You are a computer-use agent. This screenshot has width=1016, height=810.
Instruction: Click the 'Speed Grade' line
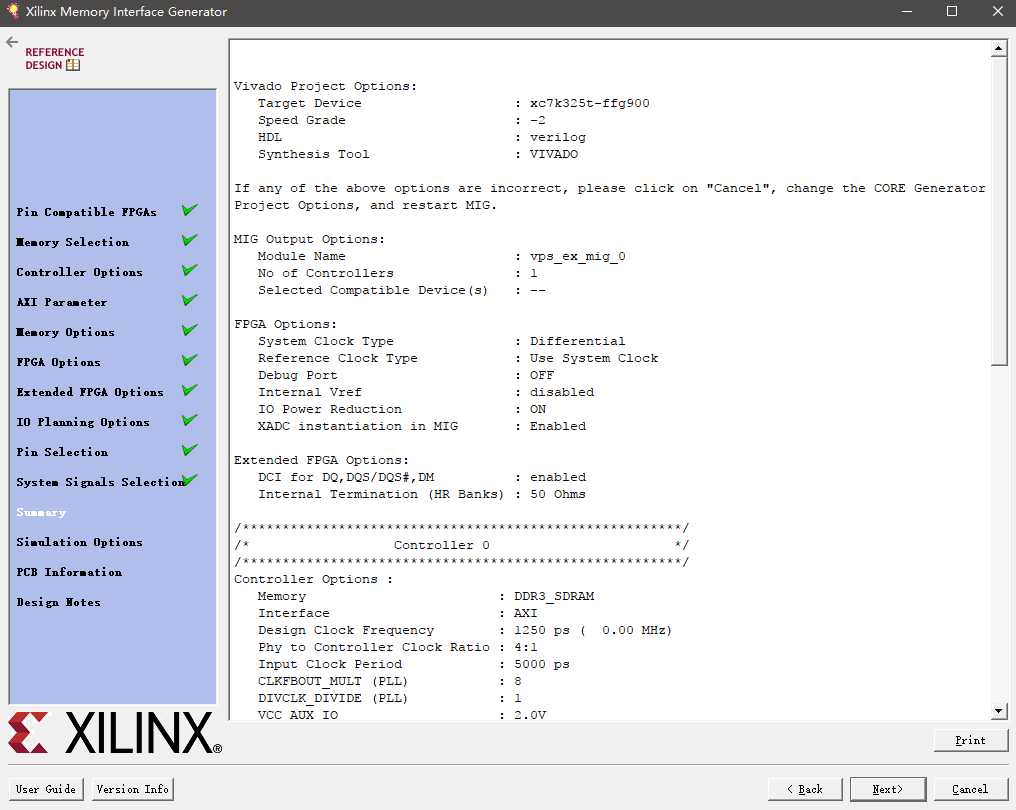point(401,120)
